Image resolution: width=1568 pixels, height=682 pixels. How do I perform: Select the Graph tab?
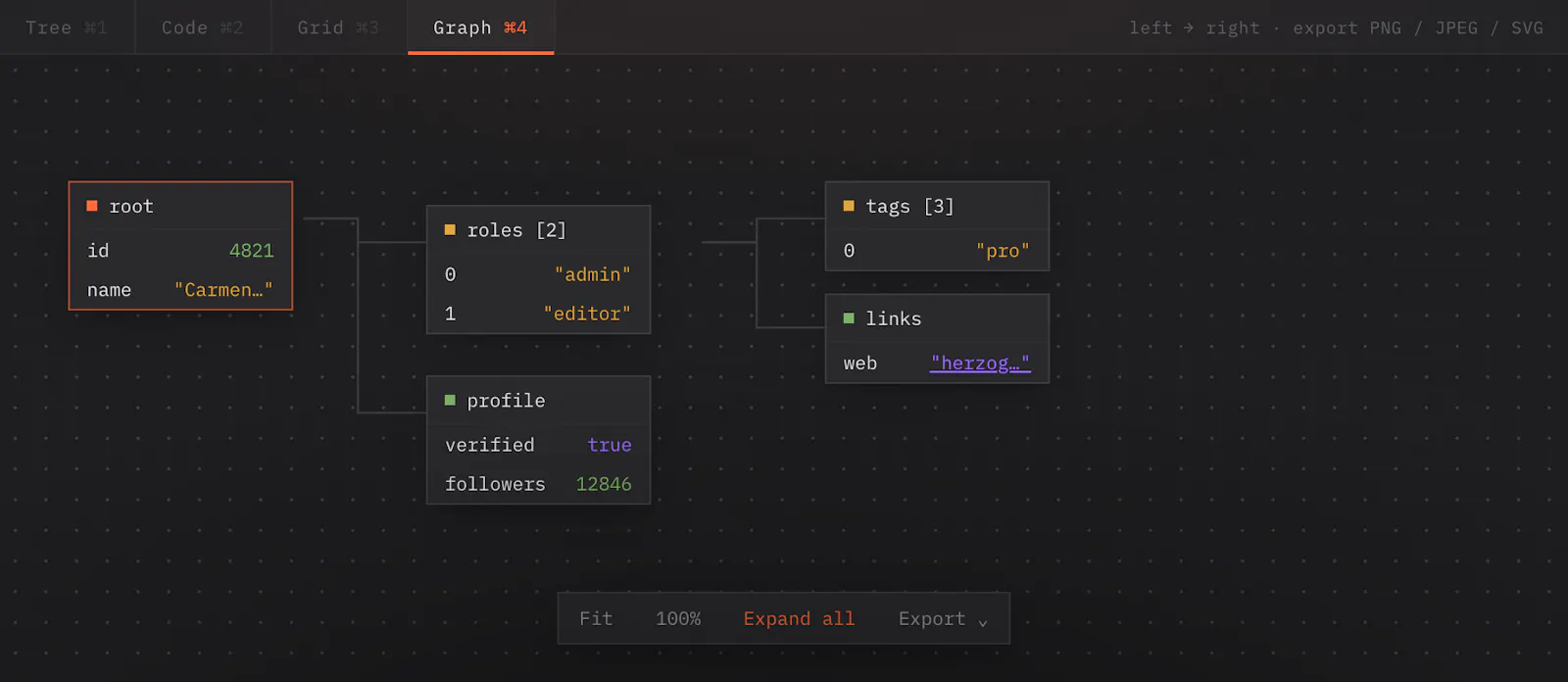(480, 27)
